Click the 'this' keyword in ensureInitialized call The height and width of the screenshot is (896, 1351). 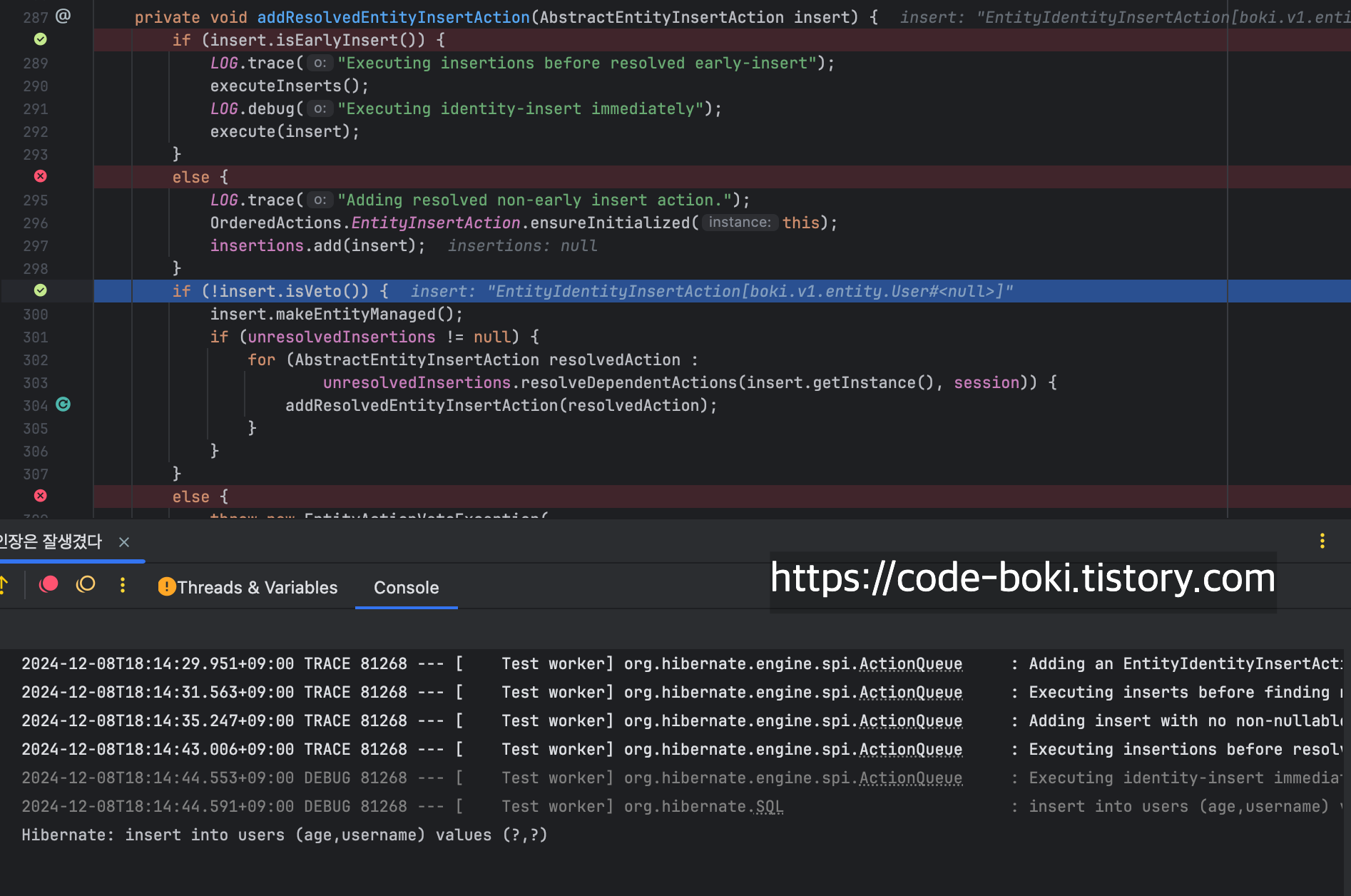(801, 223)
